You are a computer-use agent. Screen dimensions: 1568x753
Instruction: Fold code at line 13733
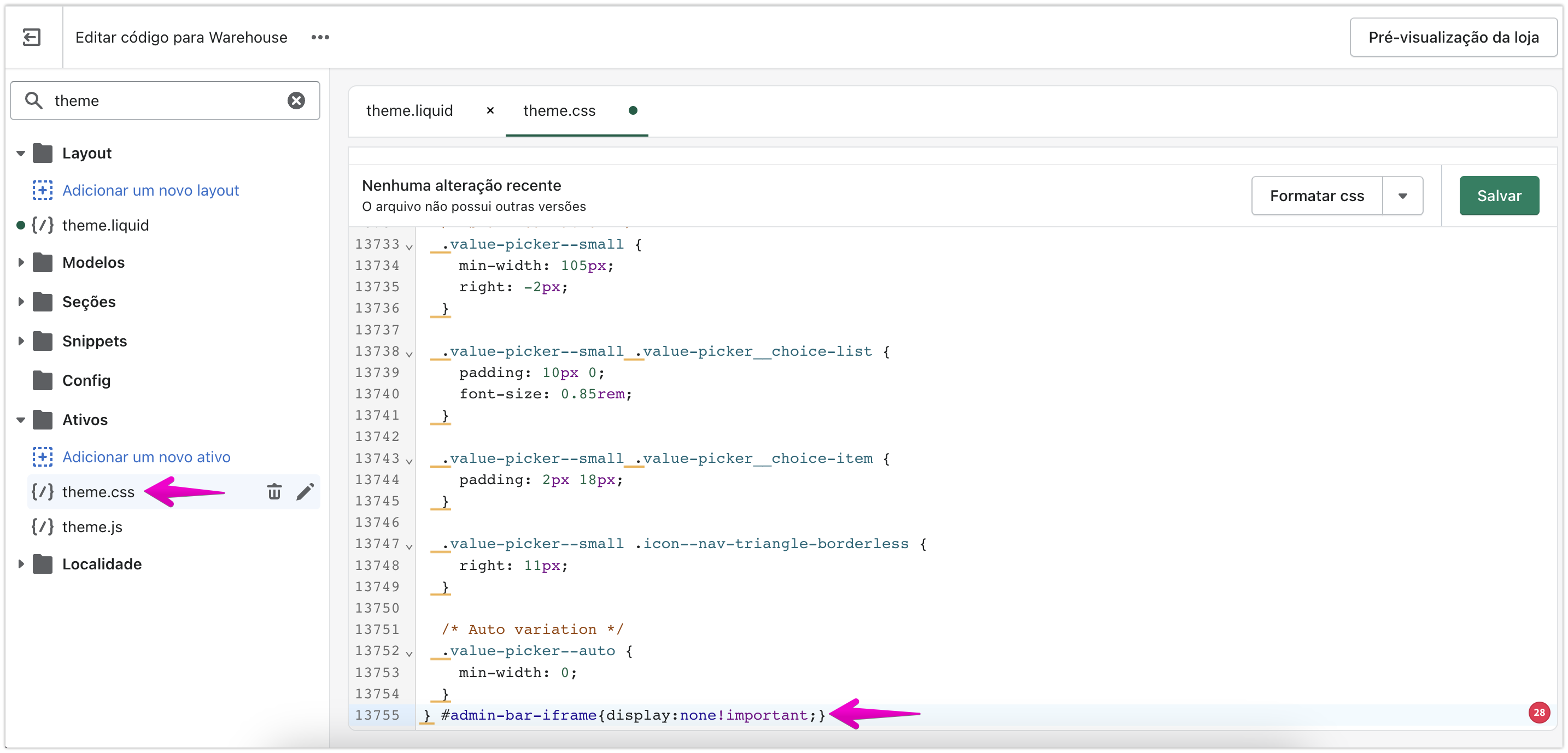click(409, 246)
